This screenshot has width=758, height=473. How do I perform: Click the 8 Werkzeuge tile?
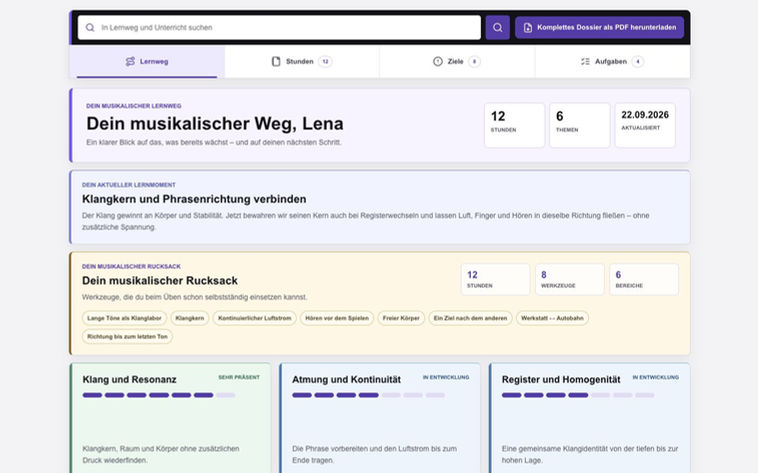pyautogui.click(x=569, y=280)
